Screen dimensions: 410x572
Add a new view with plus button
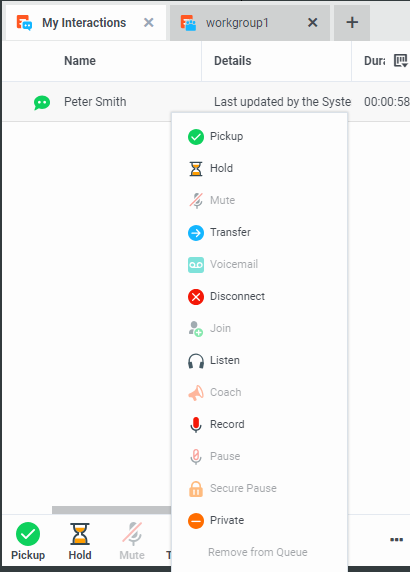352,23
